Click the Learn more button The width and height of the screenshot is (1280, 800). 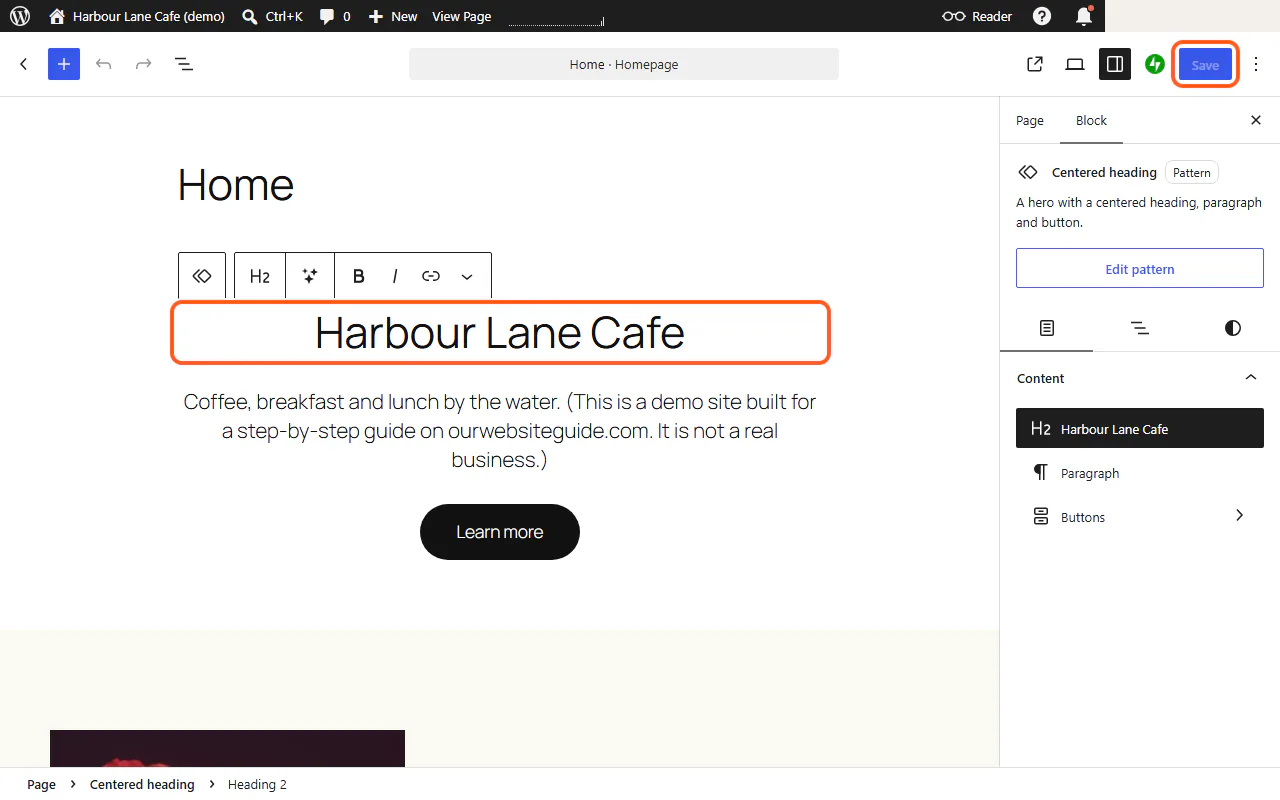pos(500,532)
